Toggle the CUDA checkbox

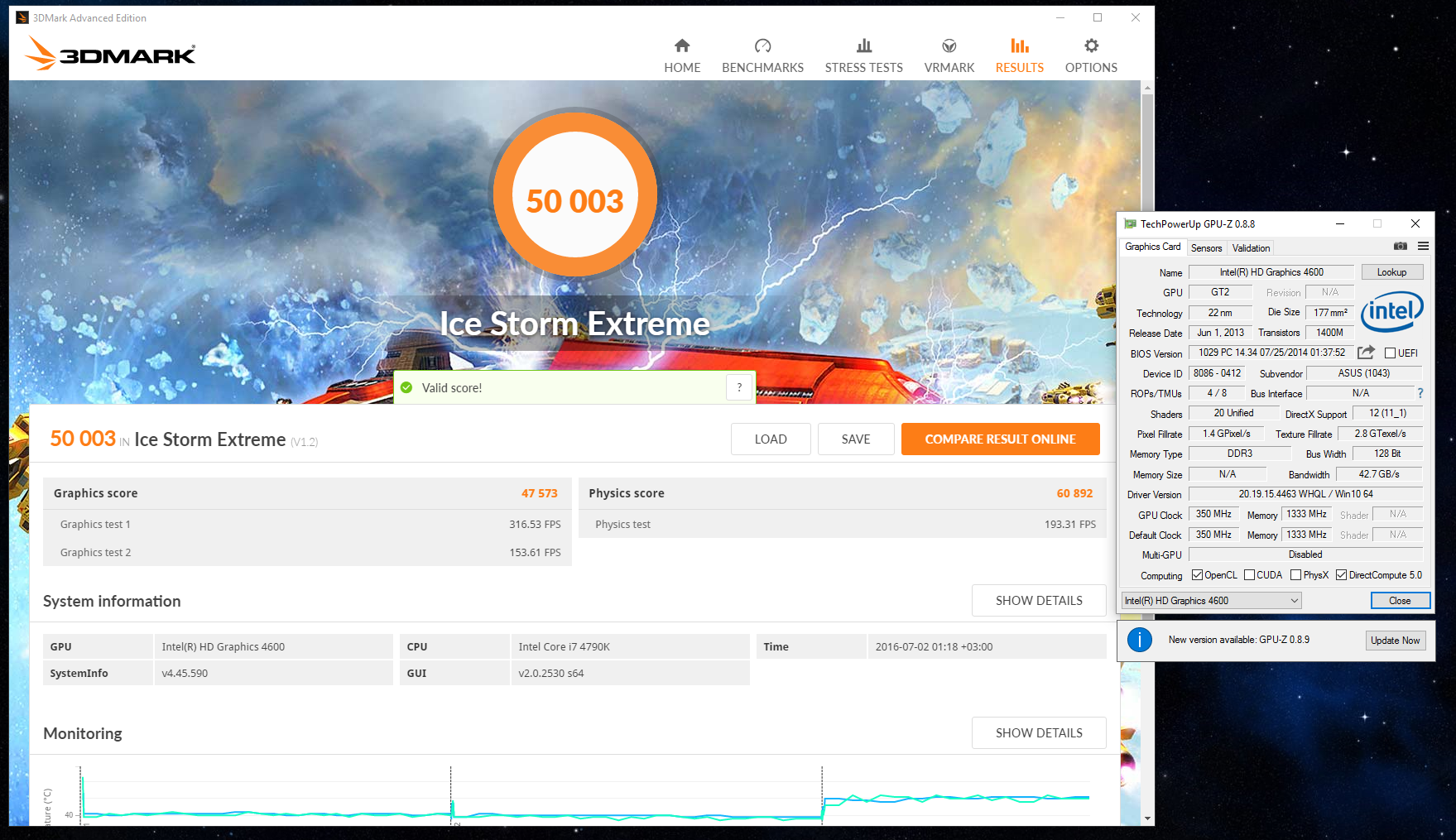click(x=1249, y=575)
